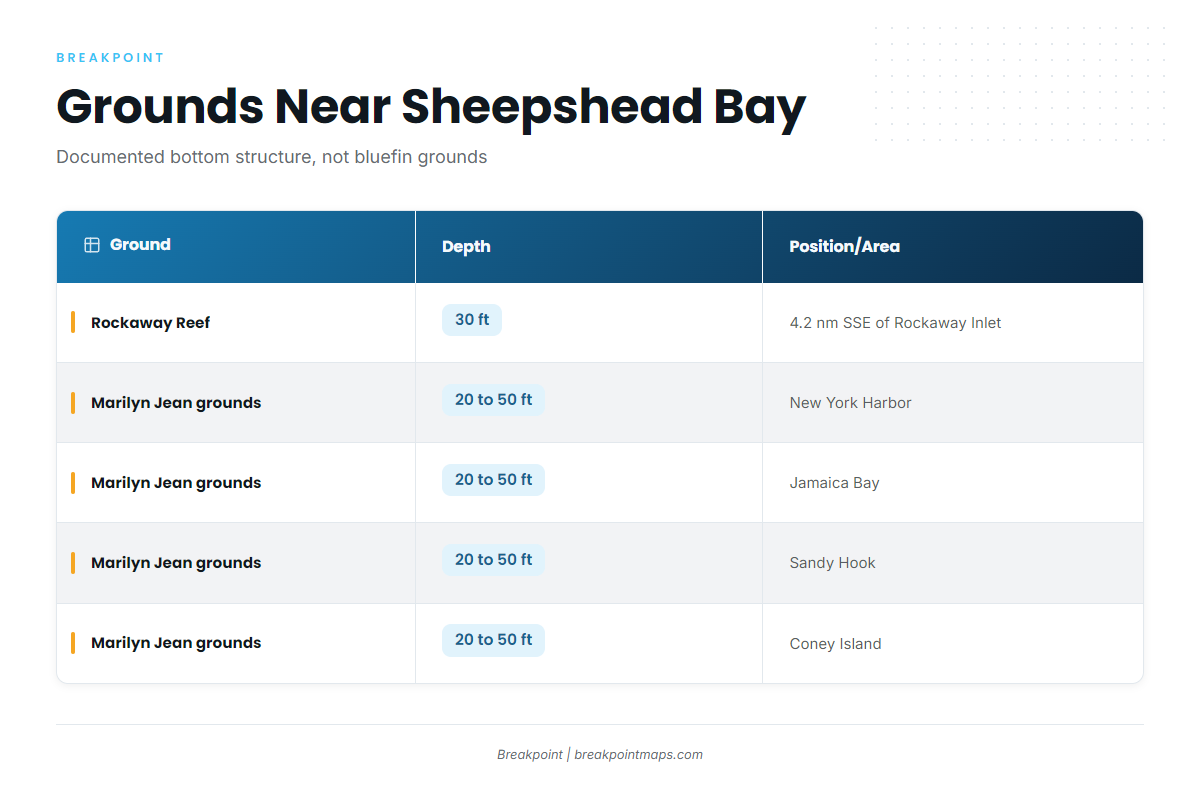Click the BREAKPOINT brand label above the title
Viewport: 1200px width, 789px height.
[110, 58]
